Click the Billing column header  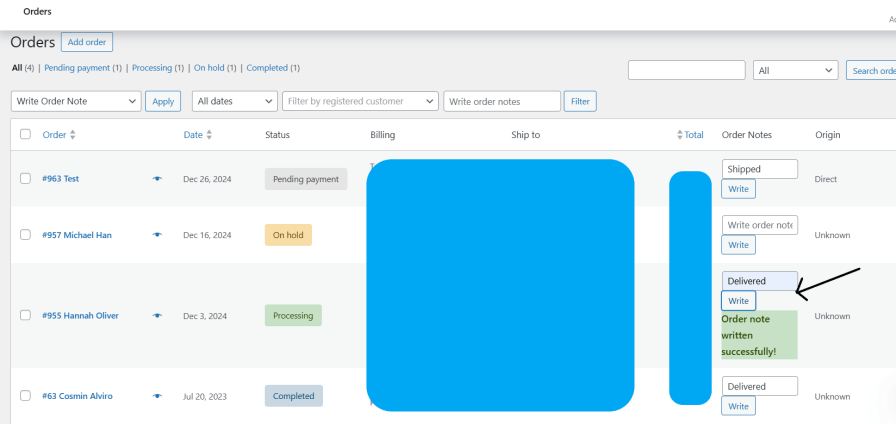[x=382, y=135]
